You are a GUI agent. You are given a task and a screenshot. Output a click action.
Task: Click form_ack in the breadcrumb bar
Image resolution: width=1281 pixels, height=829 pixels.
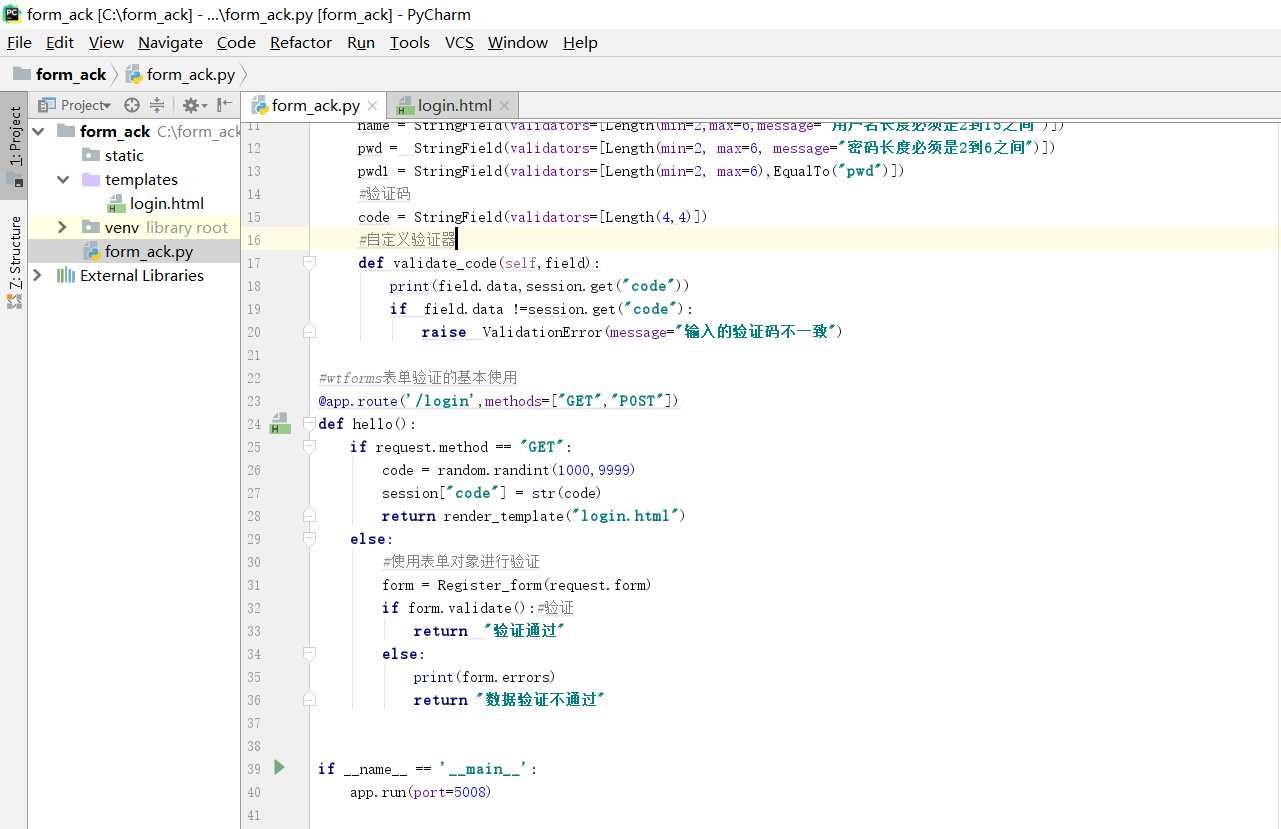point(71,74)
